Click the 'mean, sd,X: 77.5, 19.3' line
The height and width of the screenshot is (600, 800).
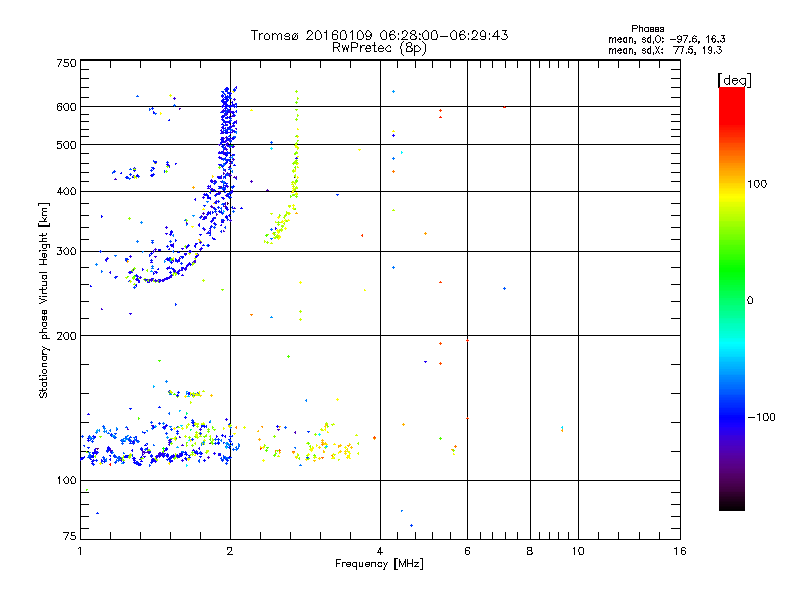(665, 50)
